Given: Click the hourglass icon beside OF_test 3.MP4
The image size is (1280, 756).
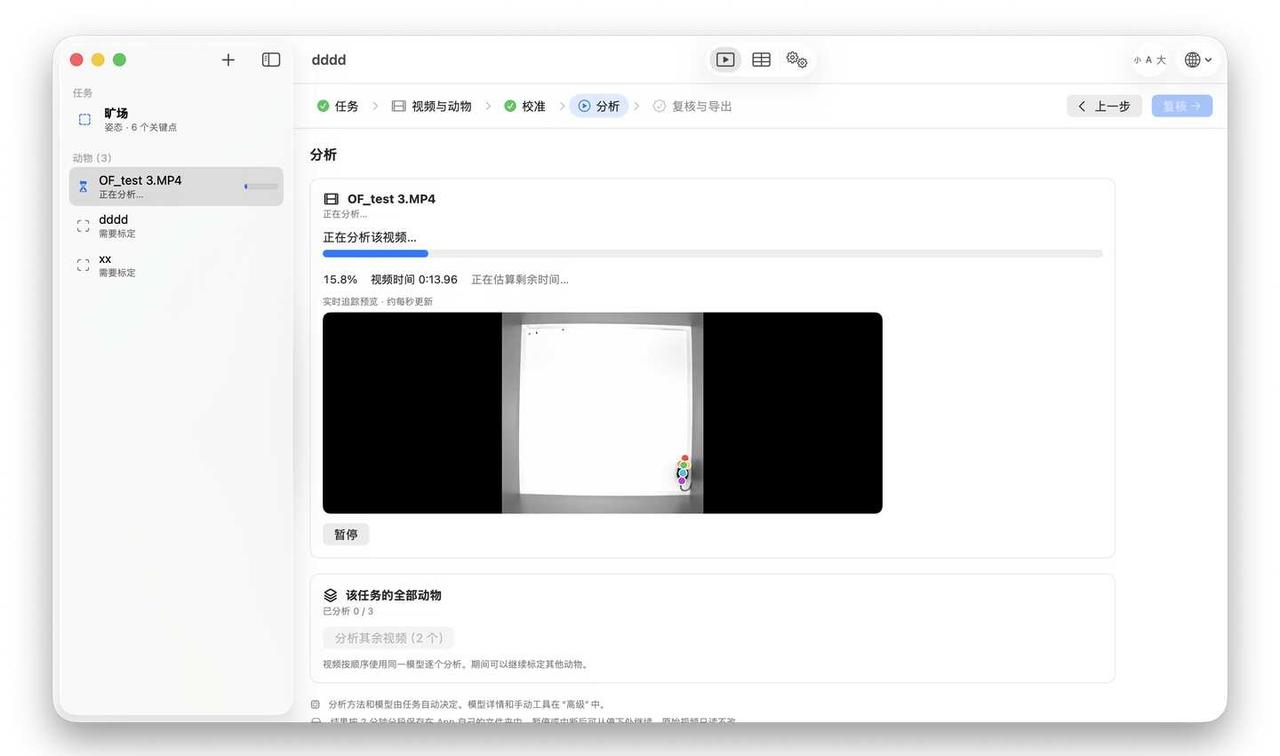Looking at the screenshot, I should [83, 187].
